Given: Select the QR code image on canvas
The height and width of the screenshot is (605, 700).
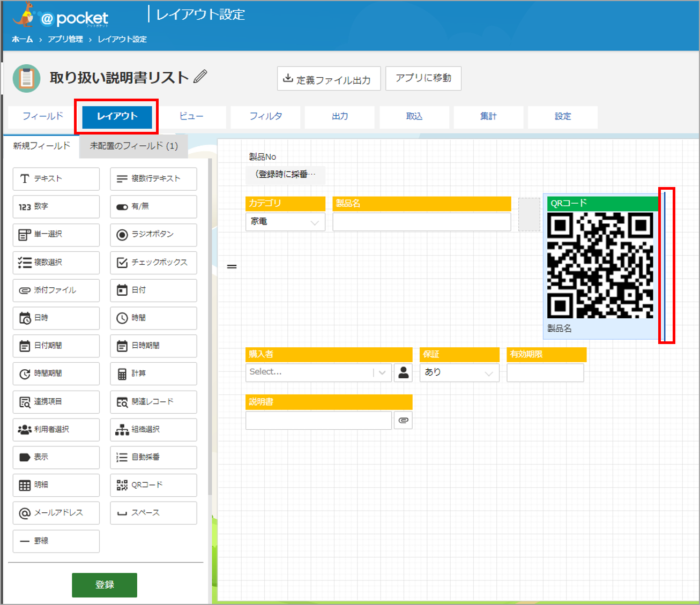Looking at the screenshot, I should (601, 265).
